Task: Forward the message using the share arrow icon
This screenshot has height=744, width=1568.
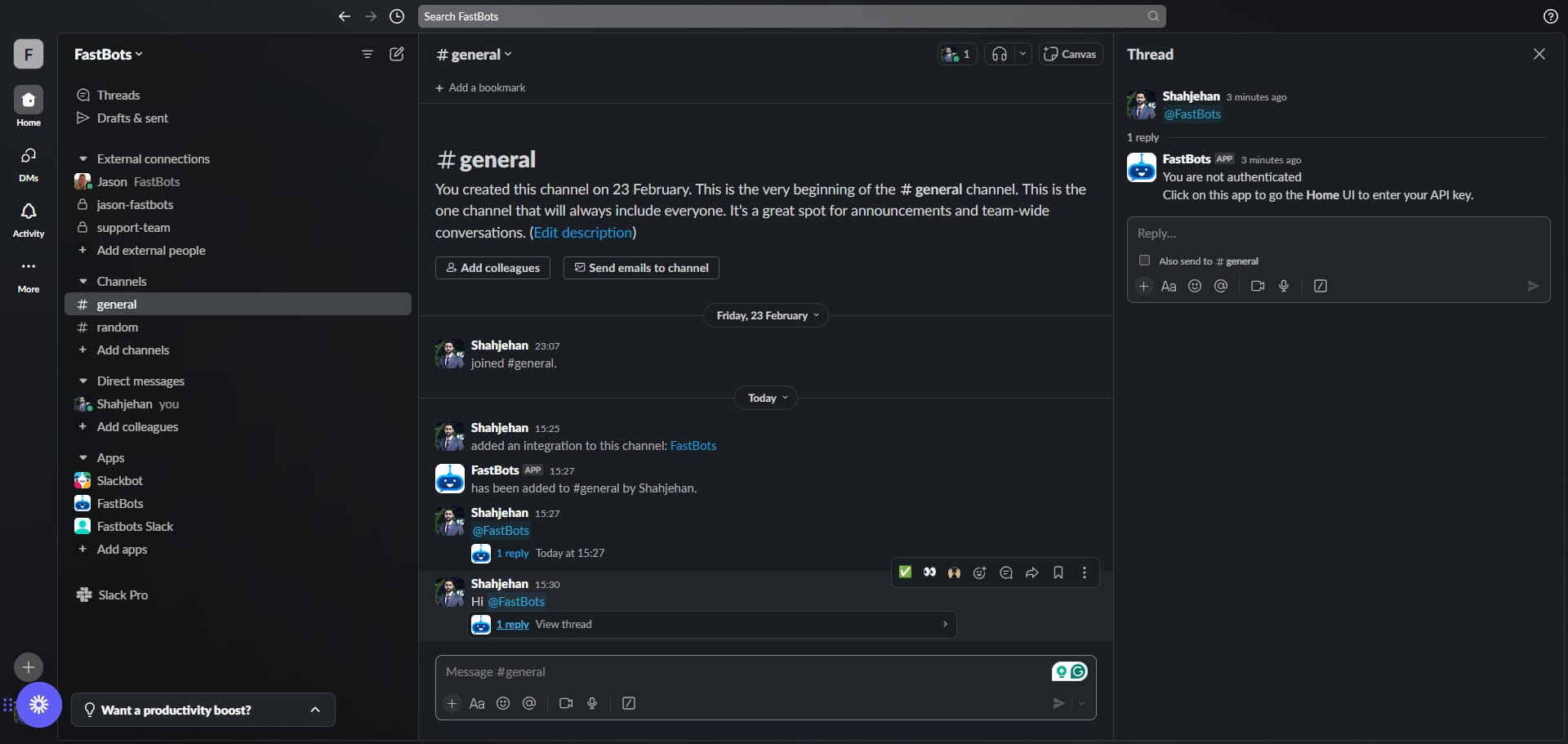Action: [1032, 572]
